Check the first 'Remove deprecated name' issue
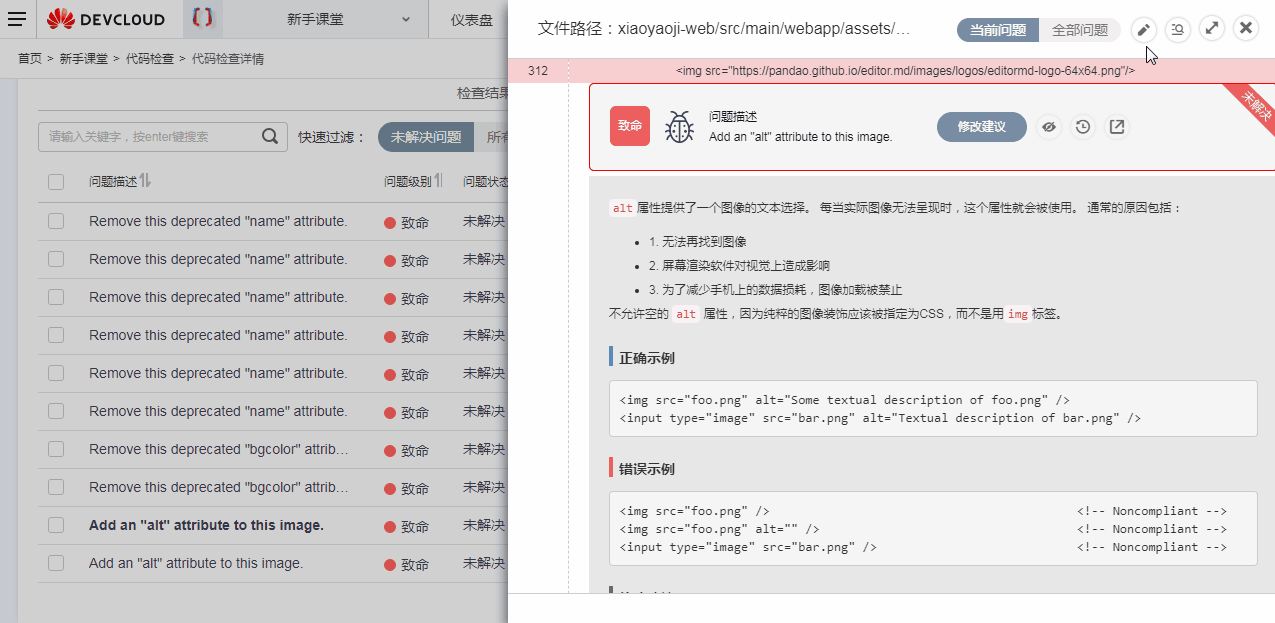Screen dimensions: 1275x623 55,221
